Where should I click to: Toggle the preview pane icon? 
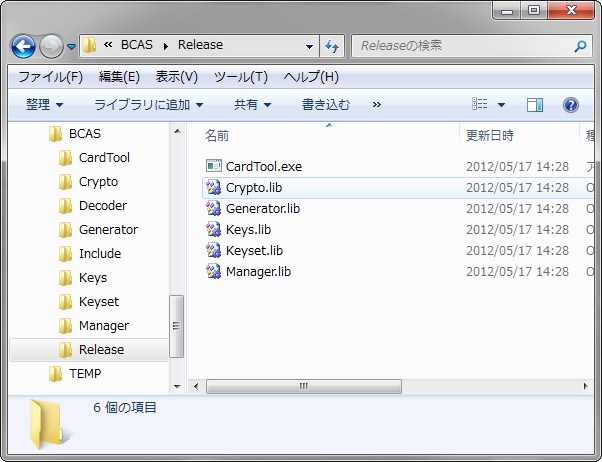[534, 104]
